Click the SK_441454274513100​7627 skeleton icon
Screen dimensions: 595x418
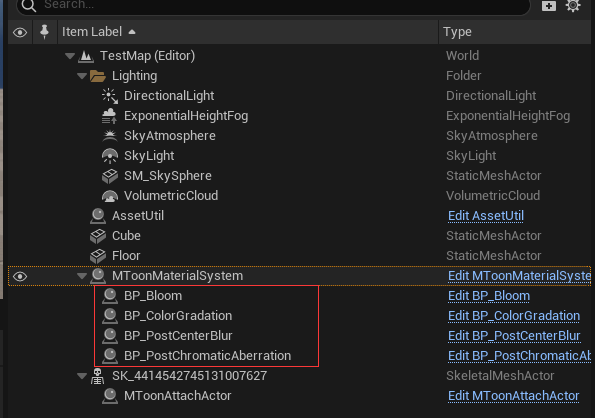click(x=98, y=376)
